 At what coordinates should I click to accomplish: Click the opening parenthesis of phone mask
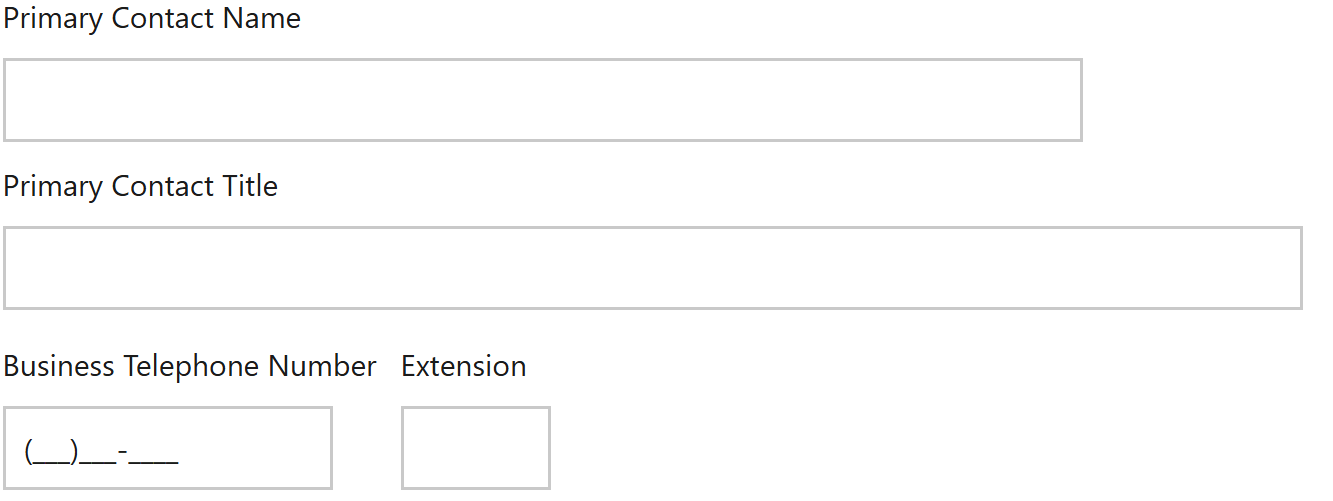pyautogui.click(x=29, y=453)
